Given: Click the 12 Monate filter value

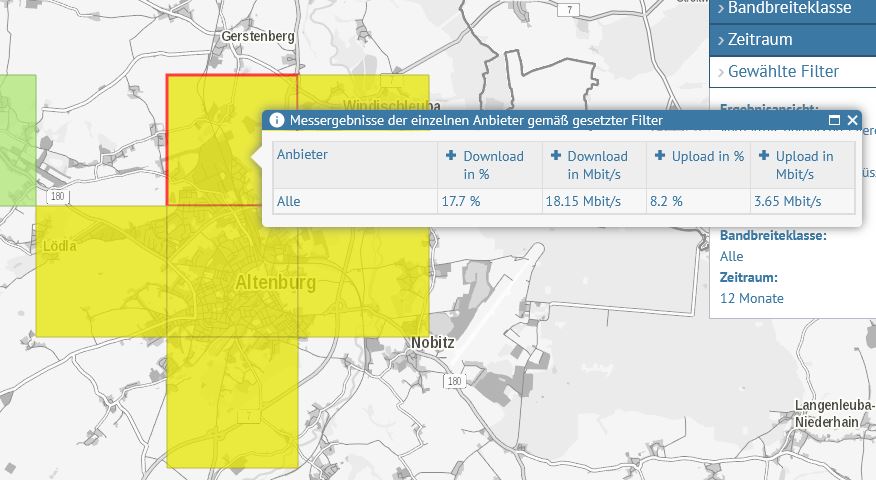Looking at the screenshot, I should (x=751, y=298).
